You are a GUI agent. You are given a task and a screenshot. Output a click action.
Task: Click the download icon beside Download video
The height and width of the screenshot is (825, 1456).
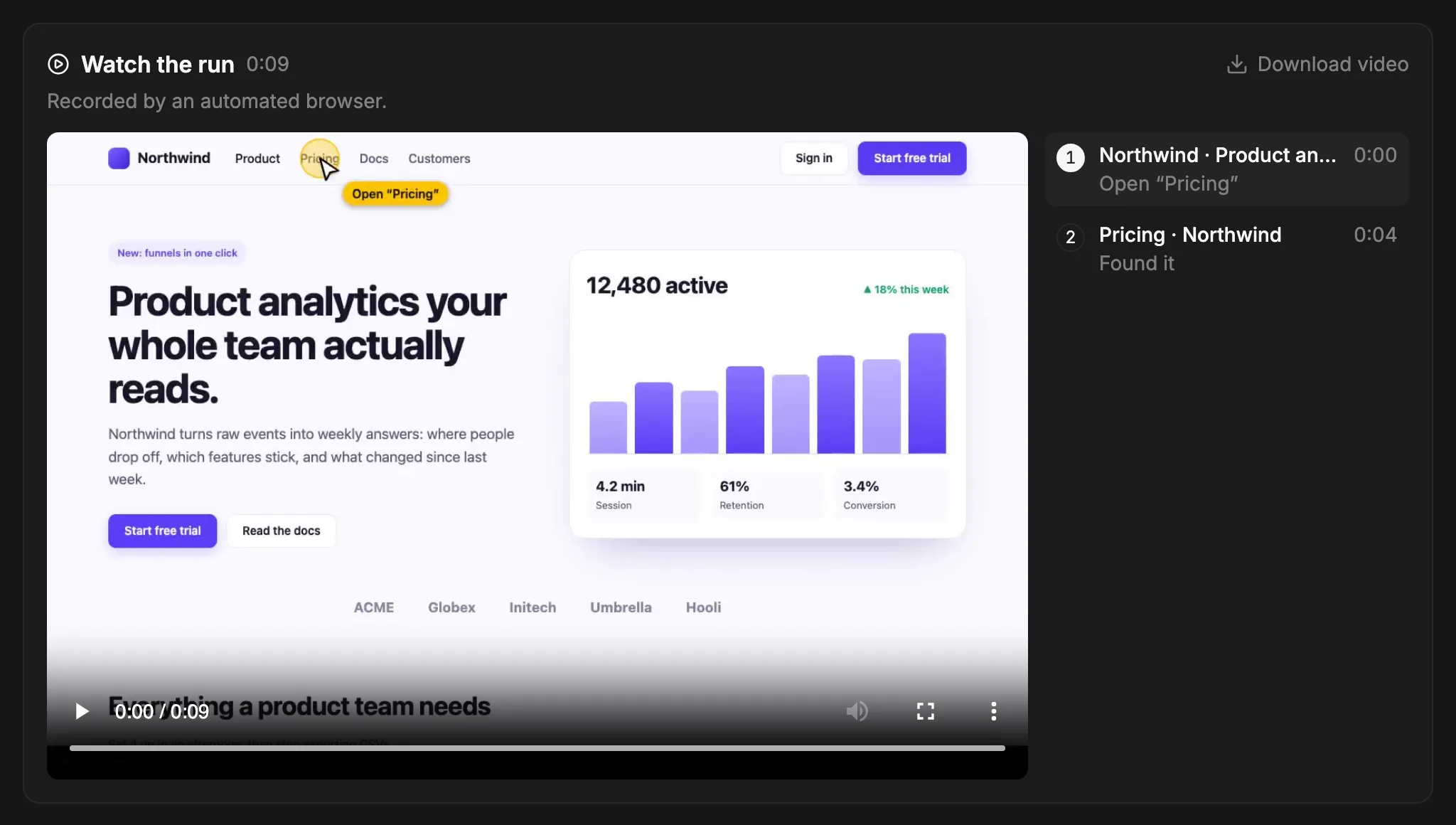click(1236, 64)
